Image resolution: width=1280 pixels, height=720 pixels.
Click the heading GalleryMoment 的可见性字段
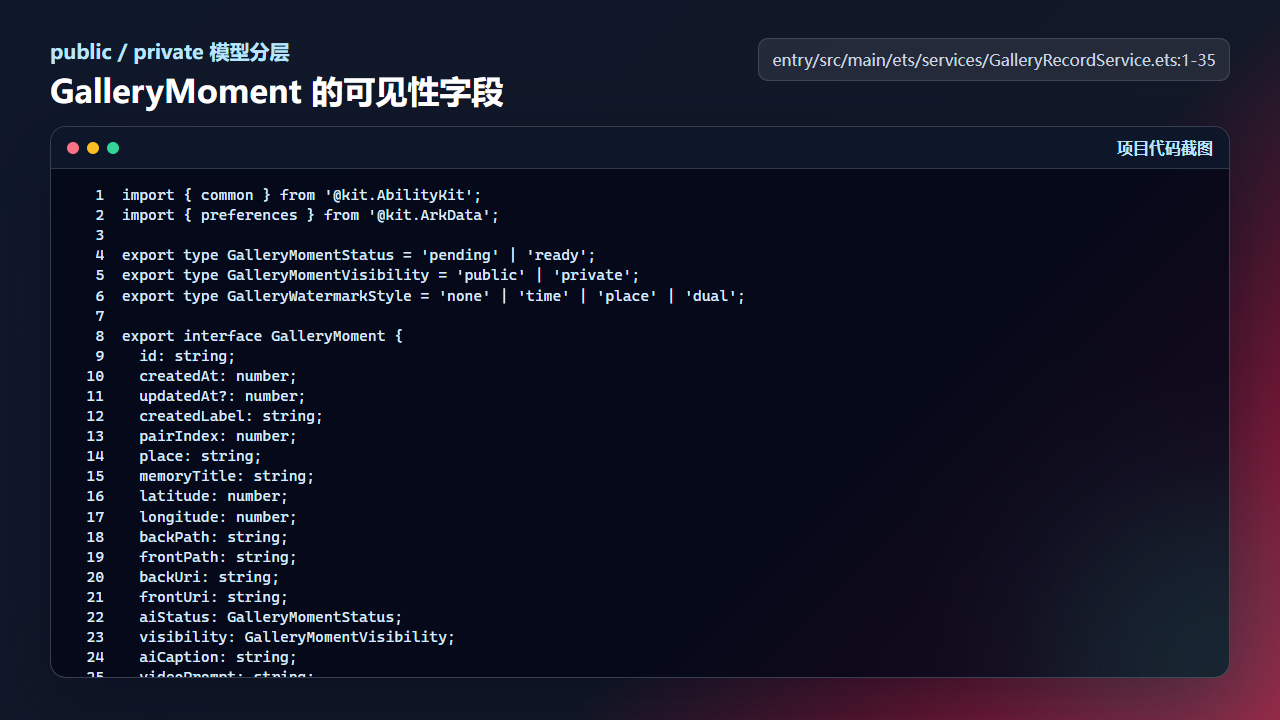tap(277, 92)
